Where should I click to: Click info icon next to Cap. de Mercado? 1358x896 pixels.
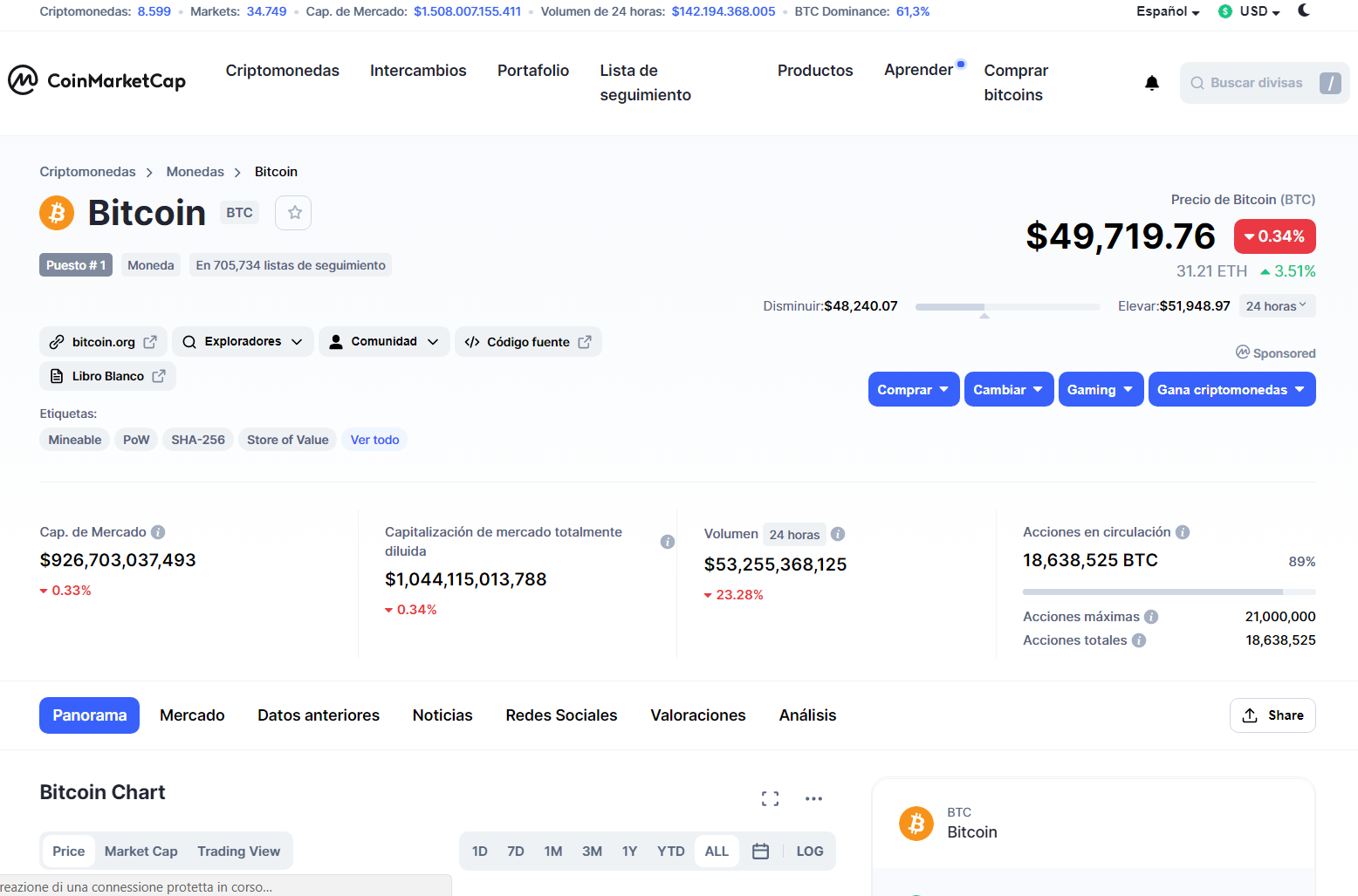(x=158, y=532)
